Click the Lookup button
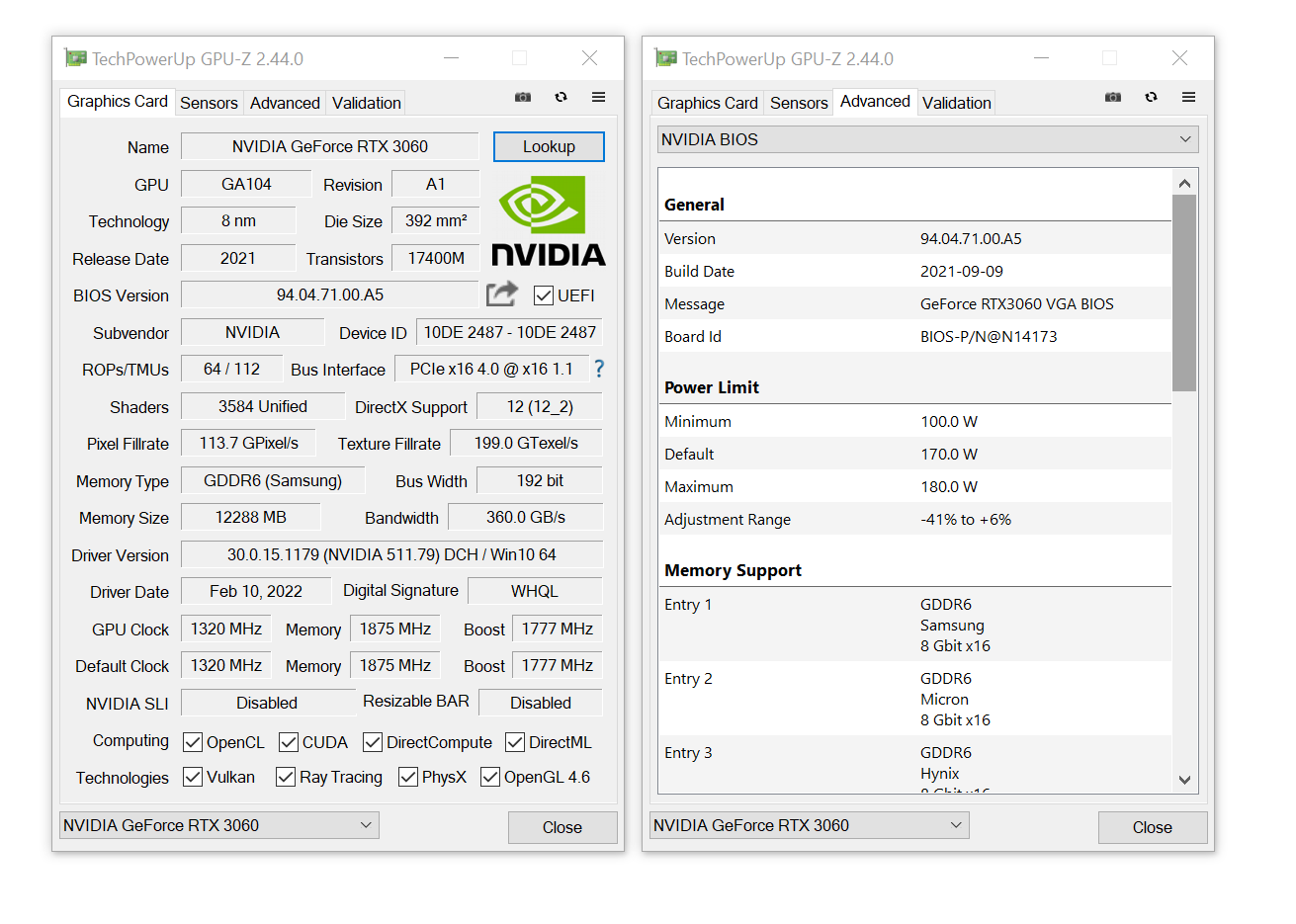1296x924 pixels. click(549, 146)
